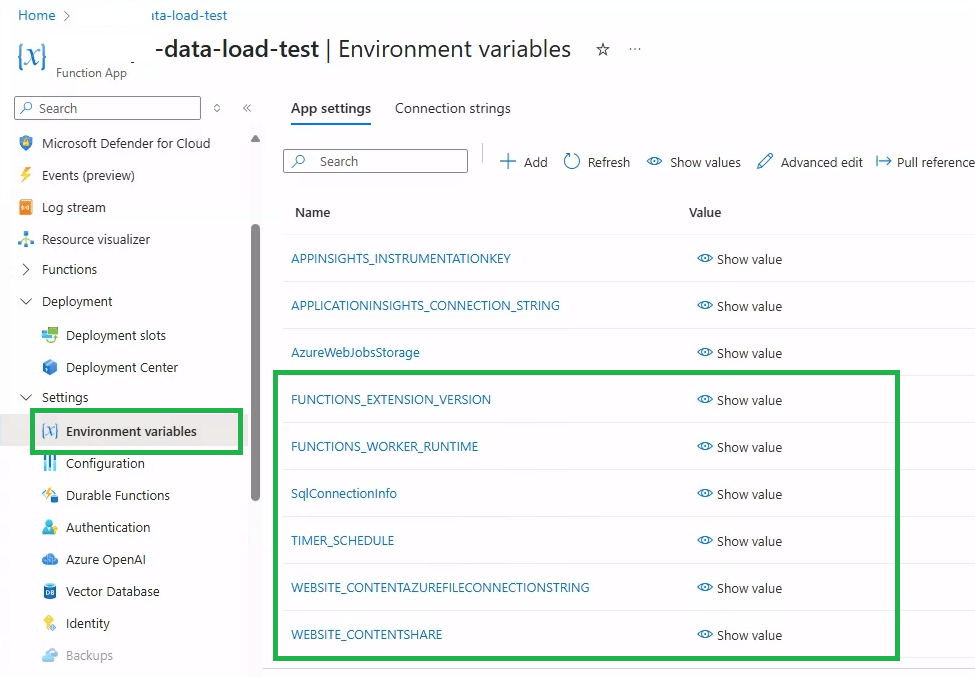Collapse the Settings section

point(26,397)
